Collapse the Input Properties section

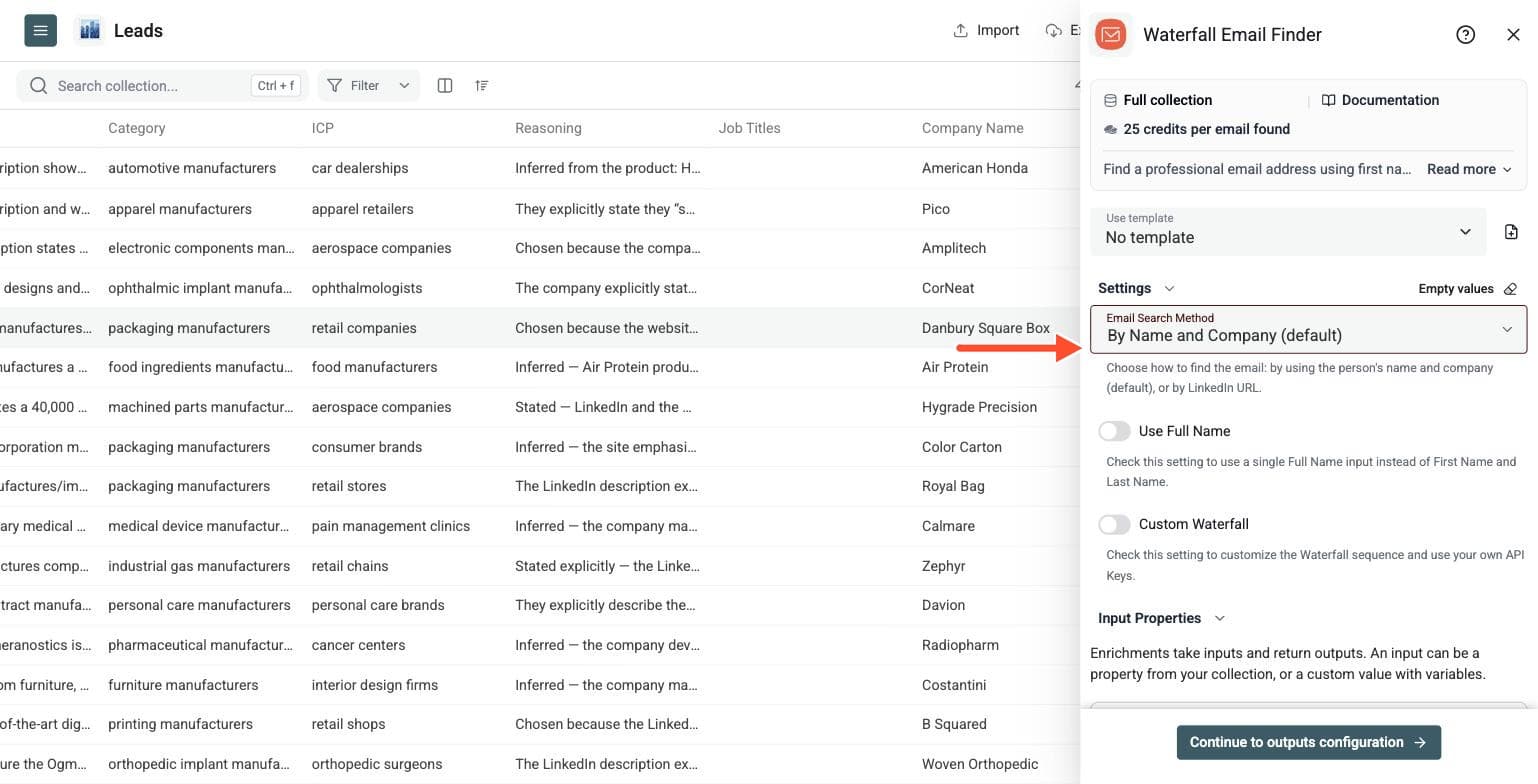1161,618
